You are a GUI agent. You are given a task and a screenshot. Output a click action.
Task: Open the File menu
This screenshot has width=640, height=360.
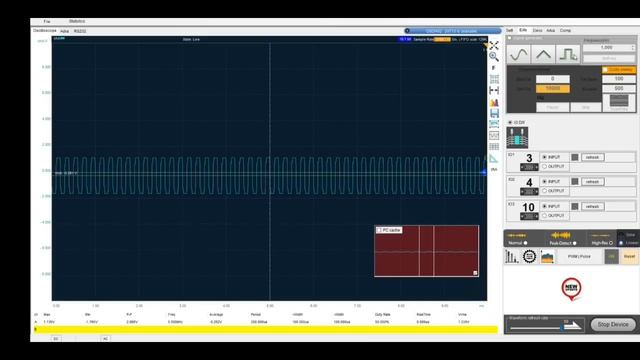coord(47,21)
